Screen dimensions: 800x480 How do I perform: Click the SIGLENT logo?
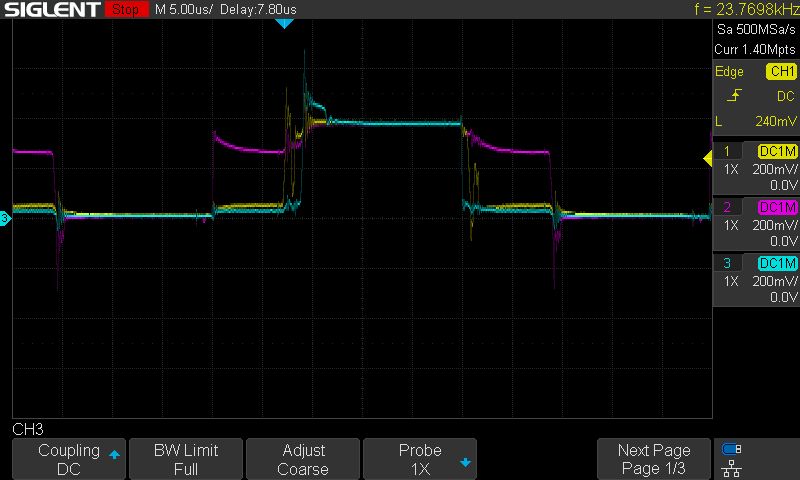(52, 9)
